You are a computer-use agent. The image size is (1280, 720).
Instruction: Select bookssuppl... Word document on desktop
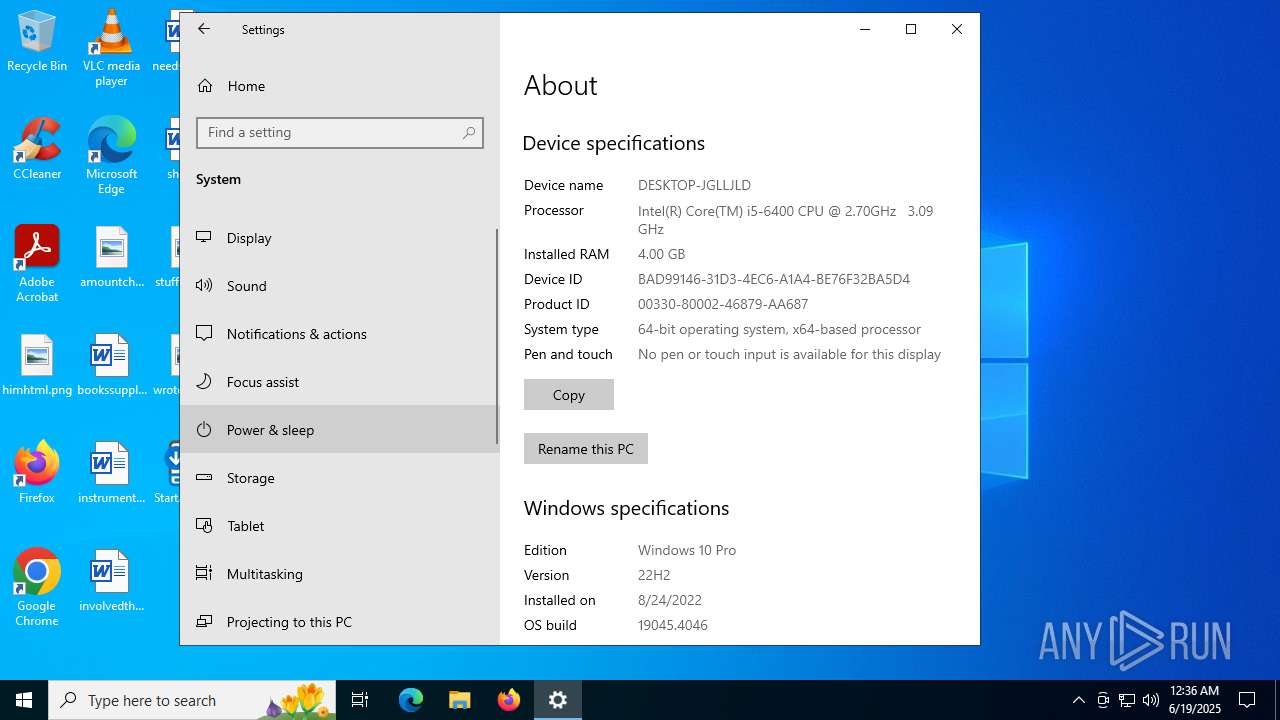111,365
